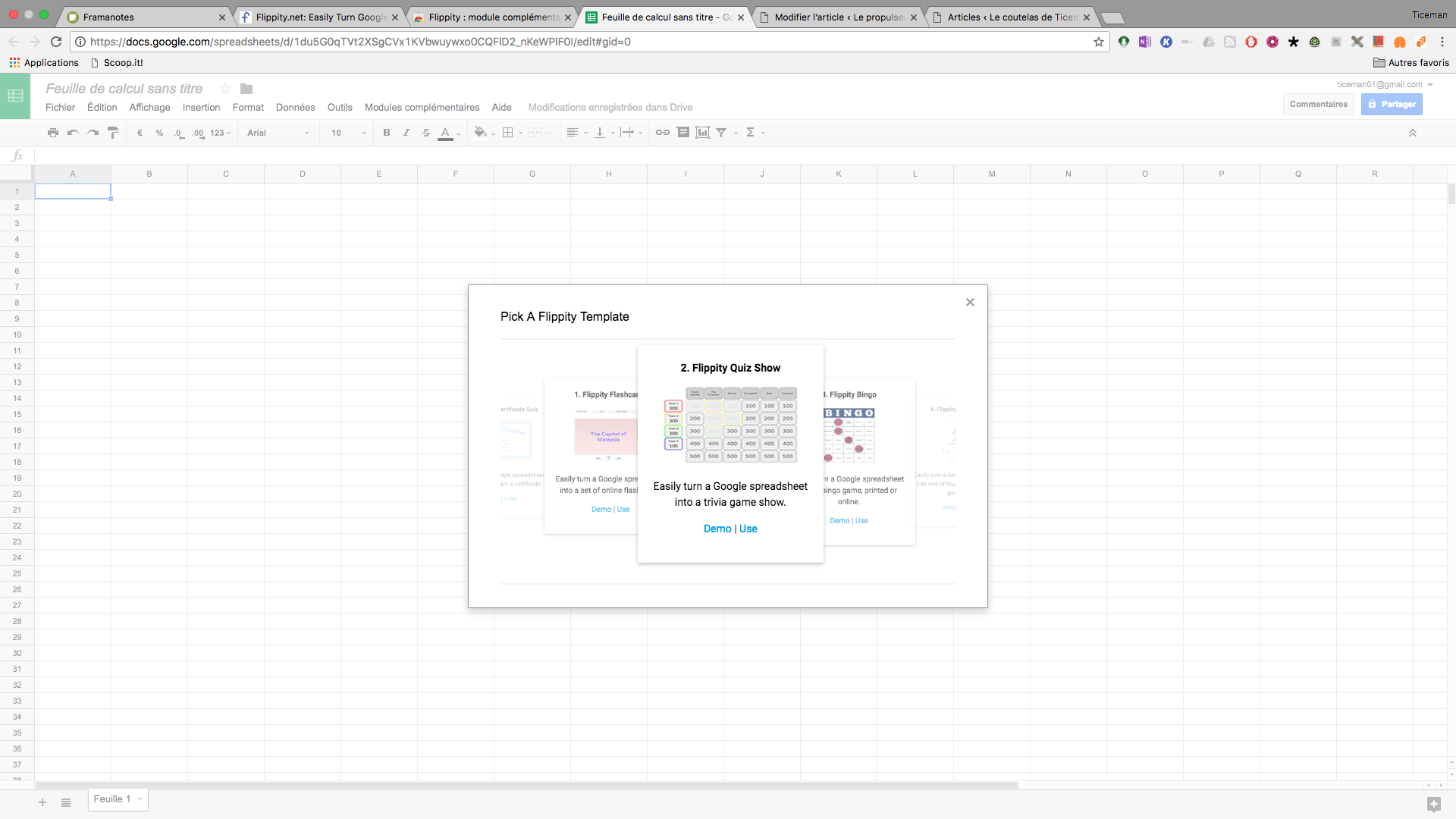Image resolution: width=1456 pixels, height=819 pixels.
Task: Reload the page in the browser
Action: 56,42
